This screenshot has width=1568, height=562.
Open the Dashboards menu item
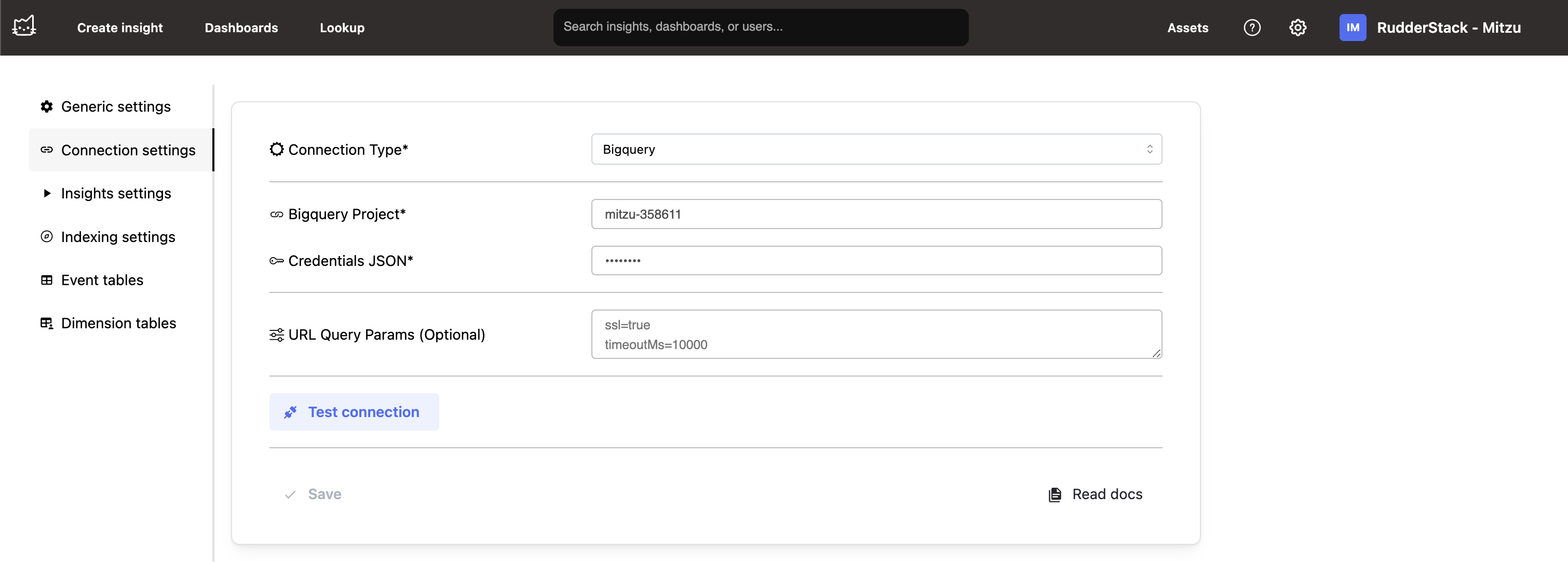241,28
